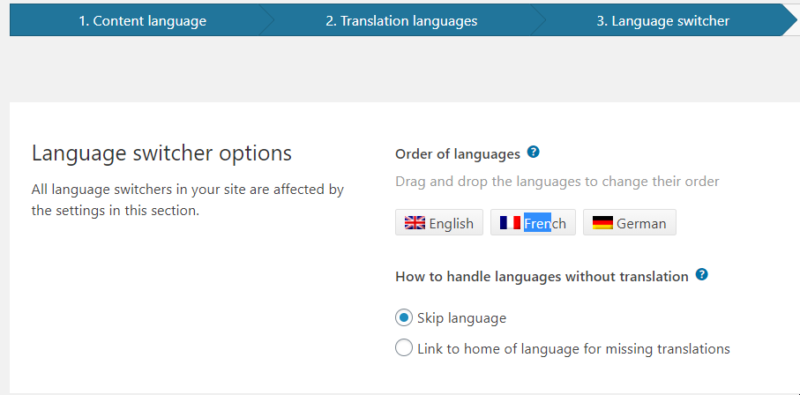The height and width of the screenshot is (395, 800).
Task: Open help tooltip for Order of languages
Action: pyautogui.click(x=533, y=152)
